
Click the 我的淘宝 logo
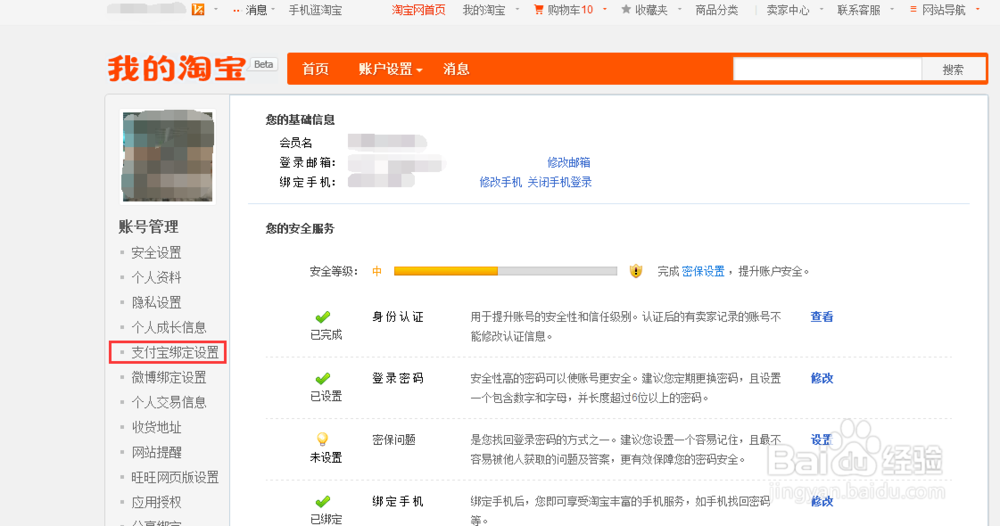click(176, 68)
